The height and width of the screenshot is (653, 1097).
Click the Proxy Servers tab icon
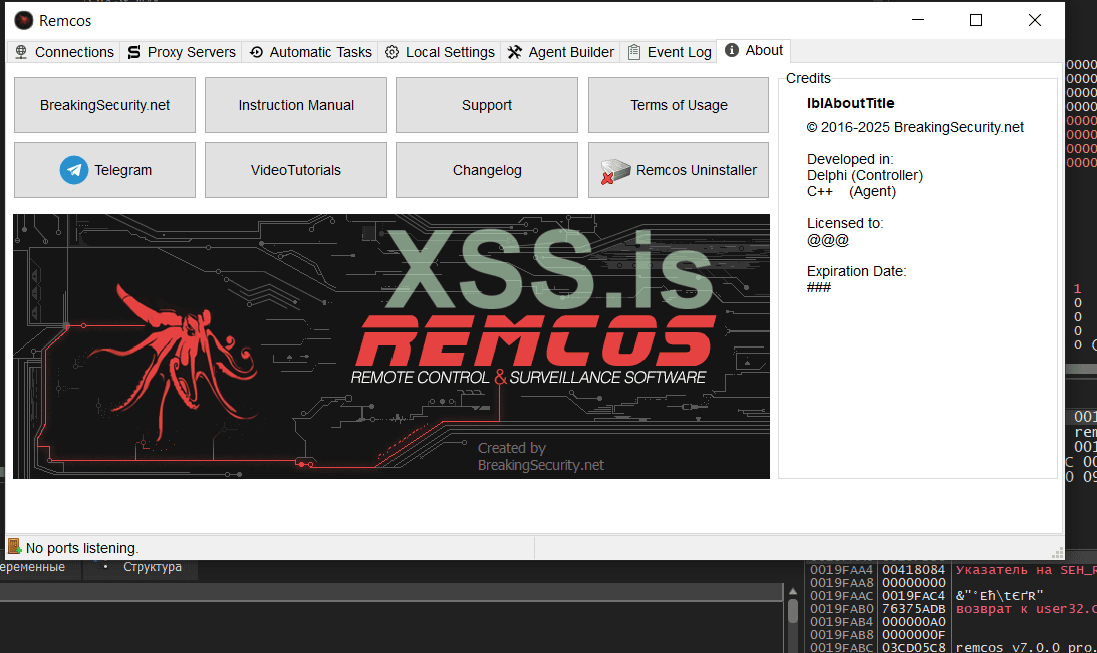[x=134, y=52]
